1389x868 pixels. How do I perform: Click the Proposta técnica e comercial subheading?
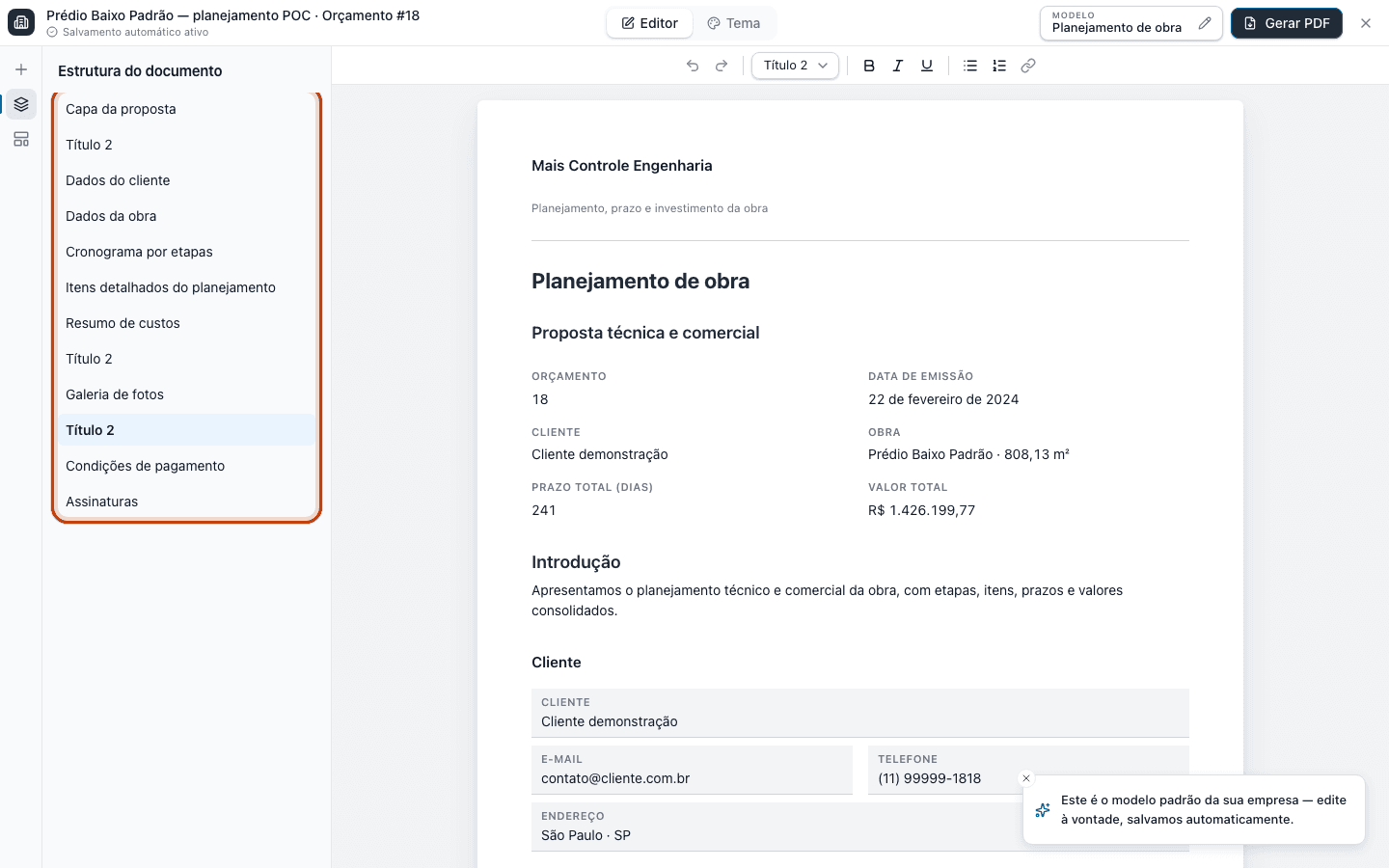[x=645, y=333]
